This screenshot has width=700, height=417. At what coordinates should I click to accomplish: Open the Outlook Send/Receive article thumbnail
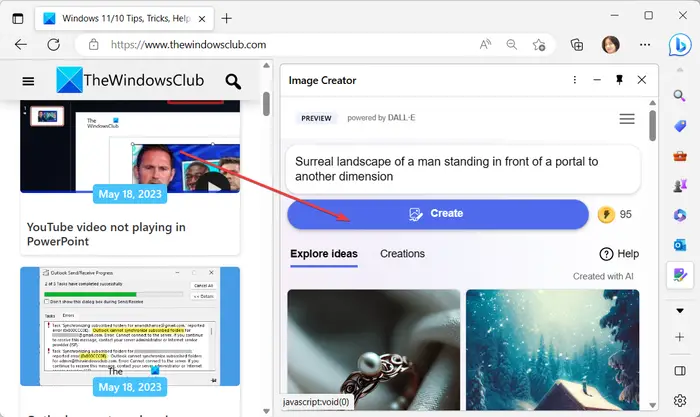point(130,326)
